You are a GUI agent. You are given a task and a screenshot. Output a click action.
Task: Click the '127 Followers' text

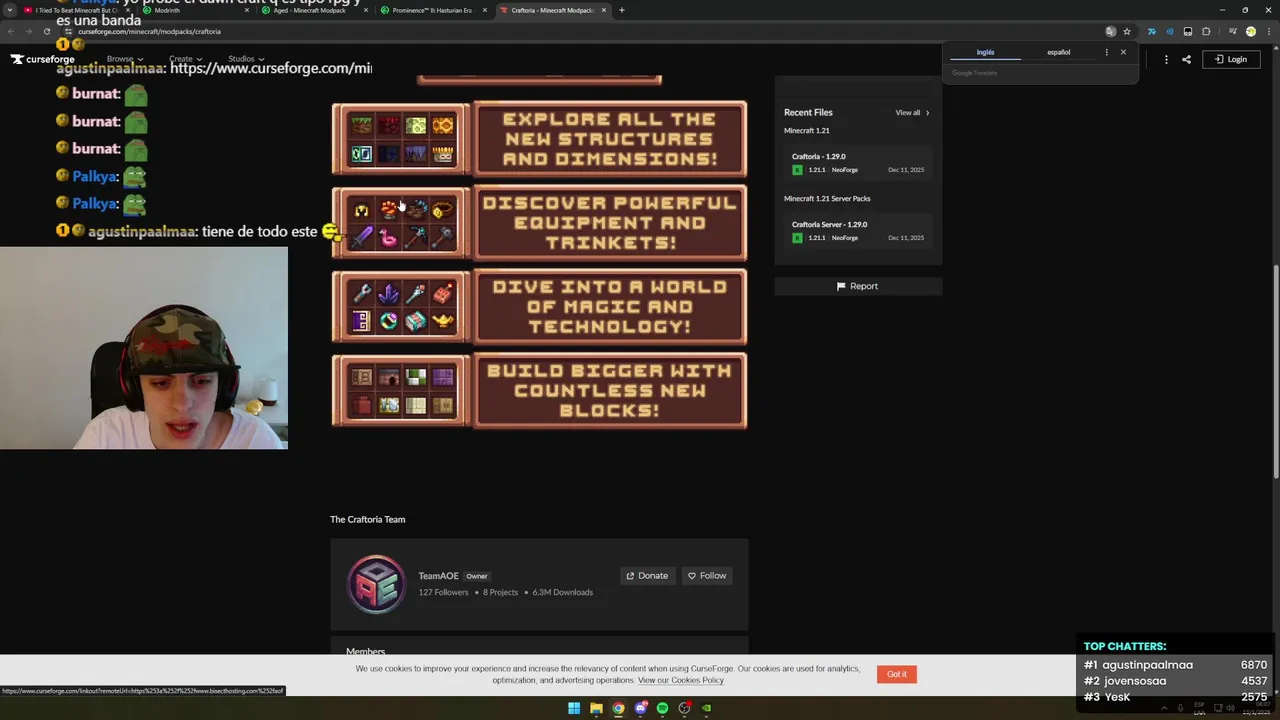[443, 592]
